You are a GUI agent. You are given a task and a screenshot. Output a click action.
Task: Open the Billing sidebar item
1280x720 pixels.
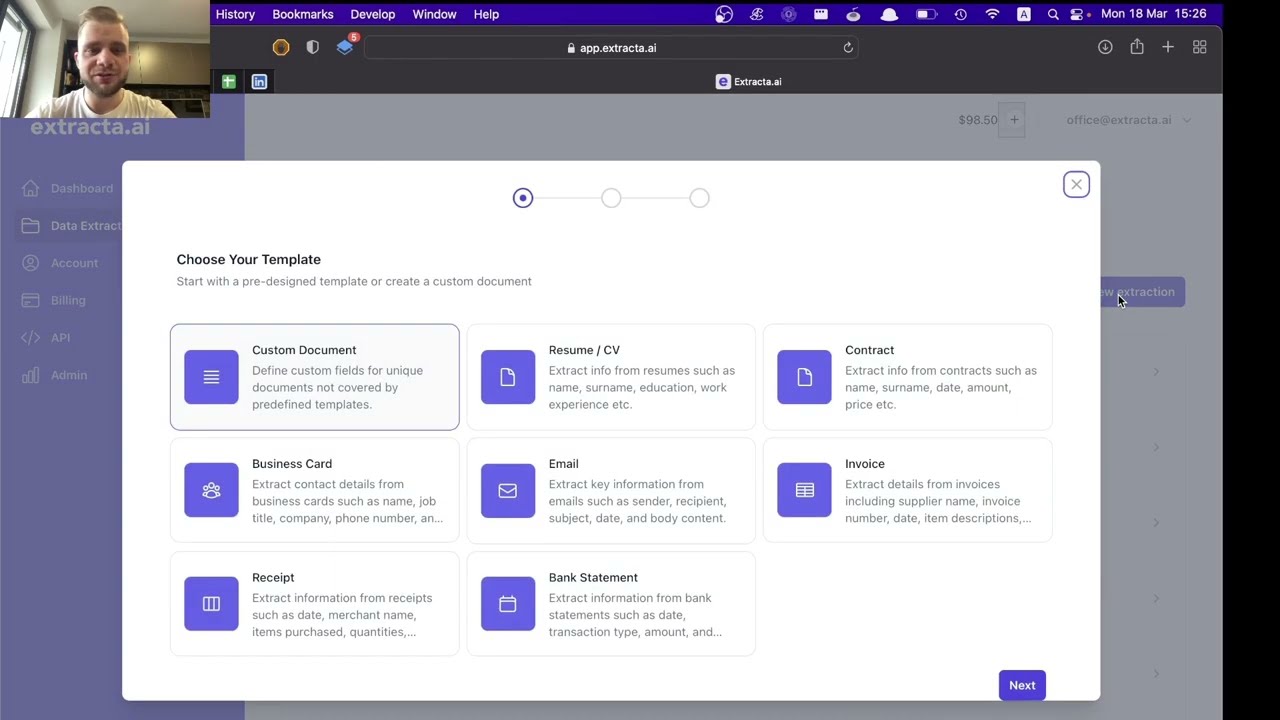68,300
